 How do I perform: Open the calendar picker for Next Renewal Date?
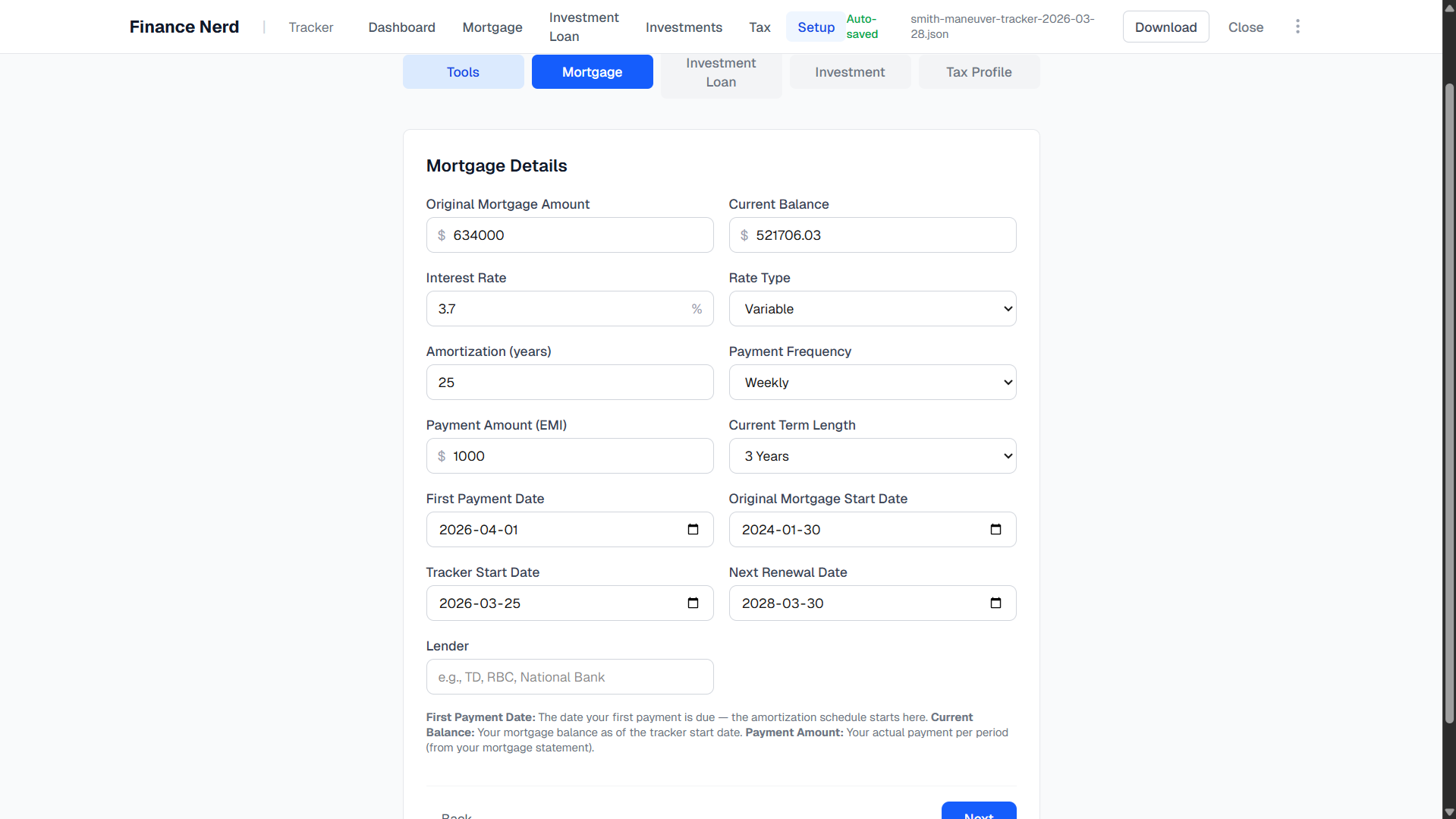pos(995,603)
